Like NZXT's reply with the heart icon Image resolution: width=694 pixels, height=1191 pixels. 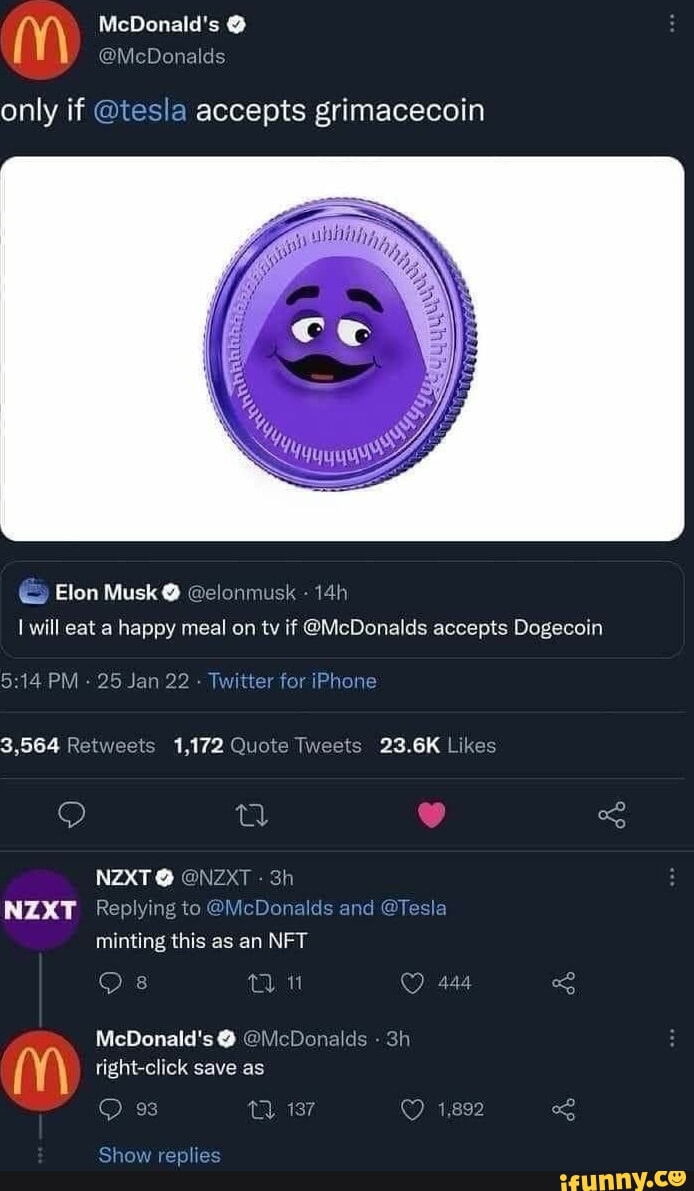pyautogui.click(x=409, y=983)
